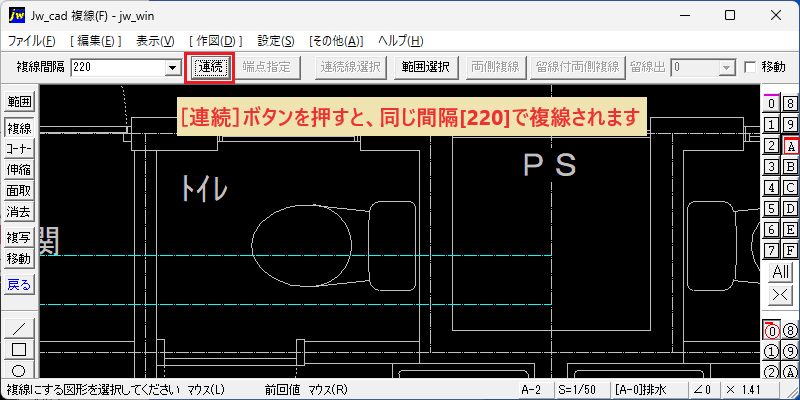Select the circle drawing tool icon

[19, 371]
